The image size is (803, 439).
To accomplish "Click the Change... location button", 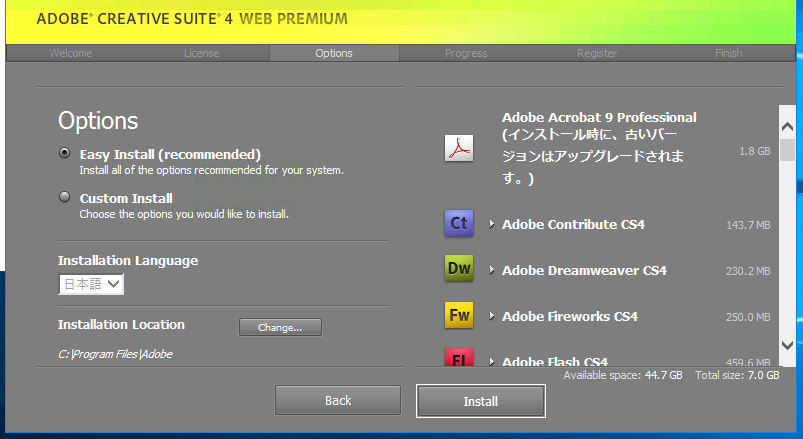I will (x=280, y=327).
